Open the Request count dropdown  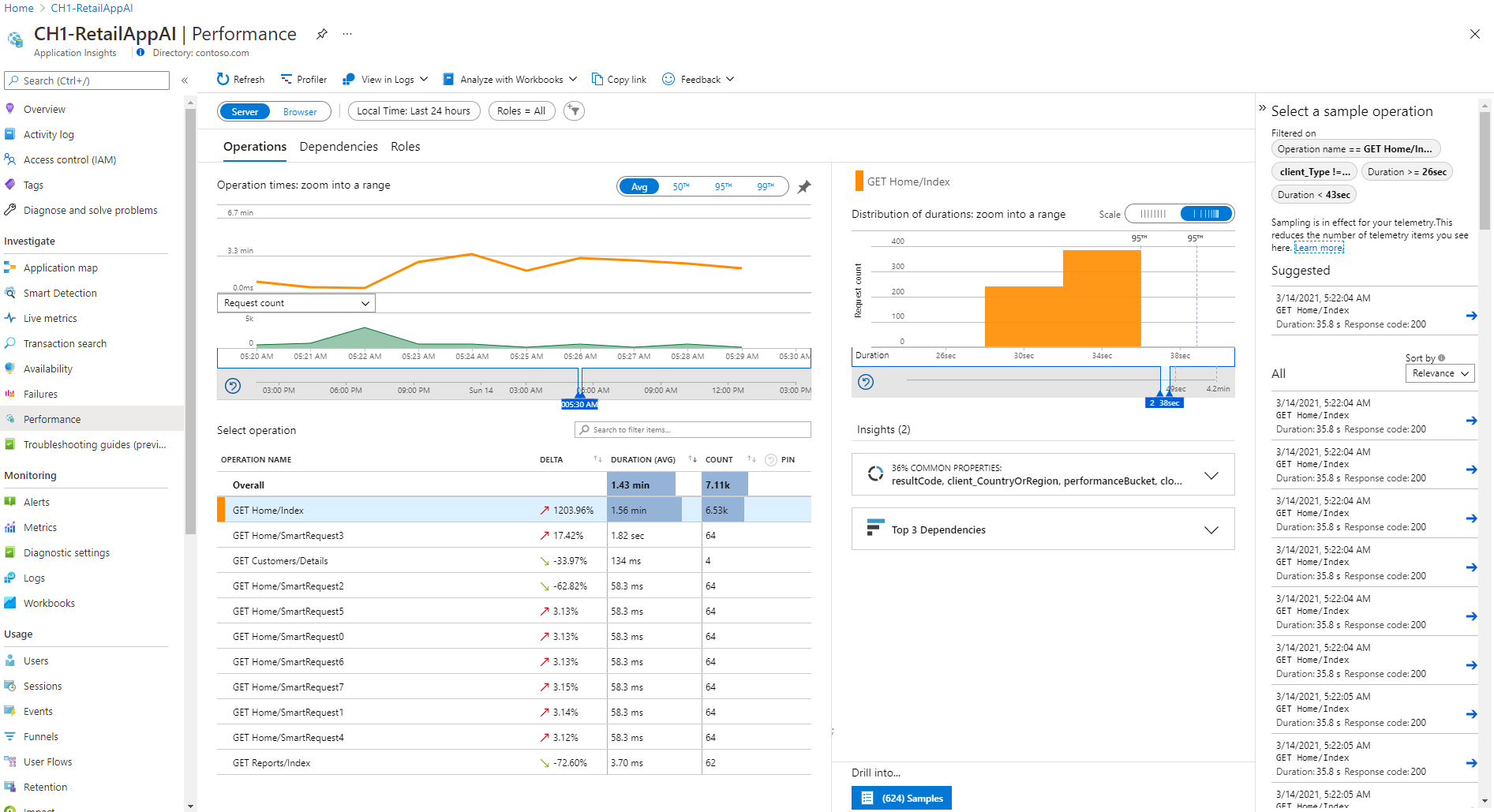(296, 303)
